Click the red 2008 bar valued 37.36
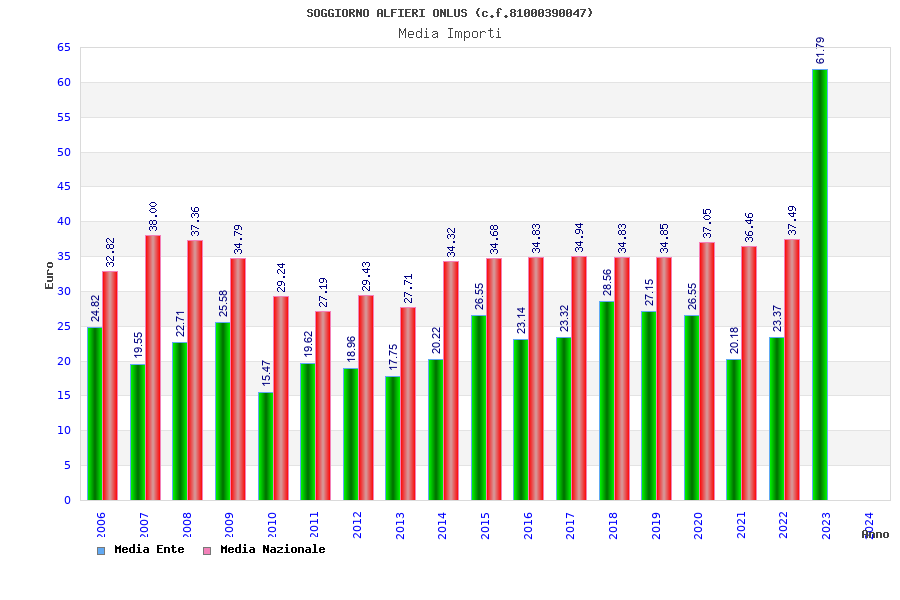This screenshot has height=600, width=900. point(195,370)
